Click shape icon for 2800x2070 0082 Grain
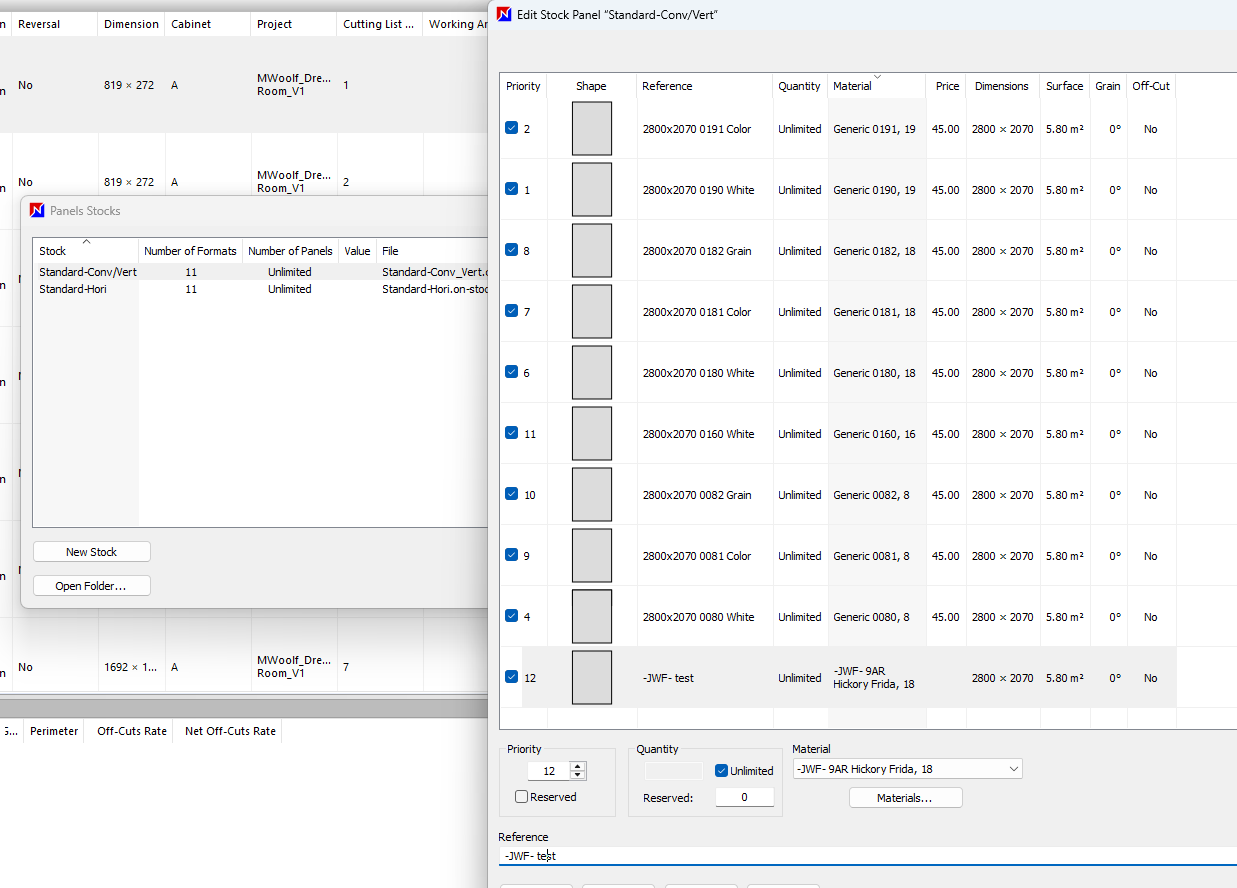 click(591, 495)
